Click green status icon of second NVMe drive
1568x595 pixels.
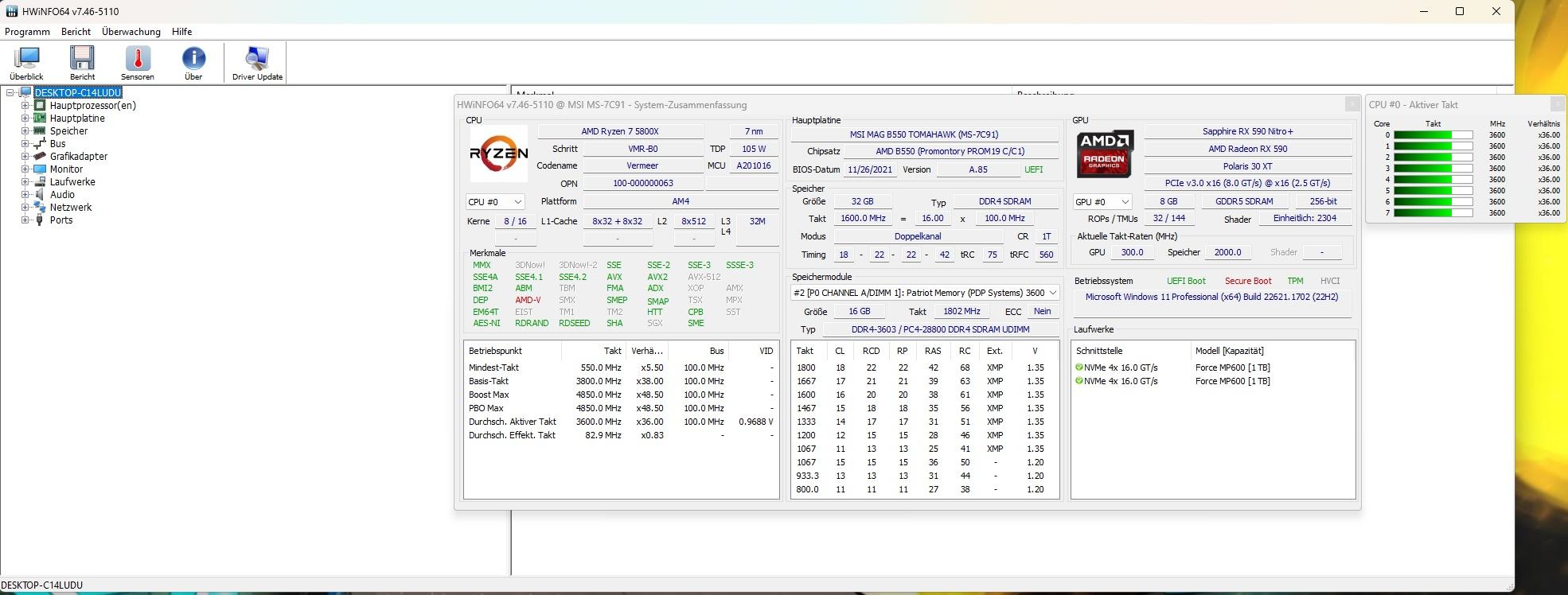point(1079,381)
